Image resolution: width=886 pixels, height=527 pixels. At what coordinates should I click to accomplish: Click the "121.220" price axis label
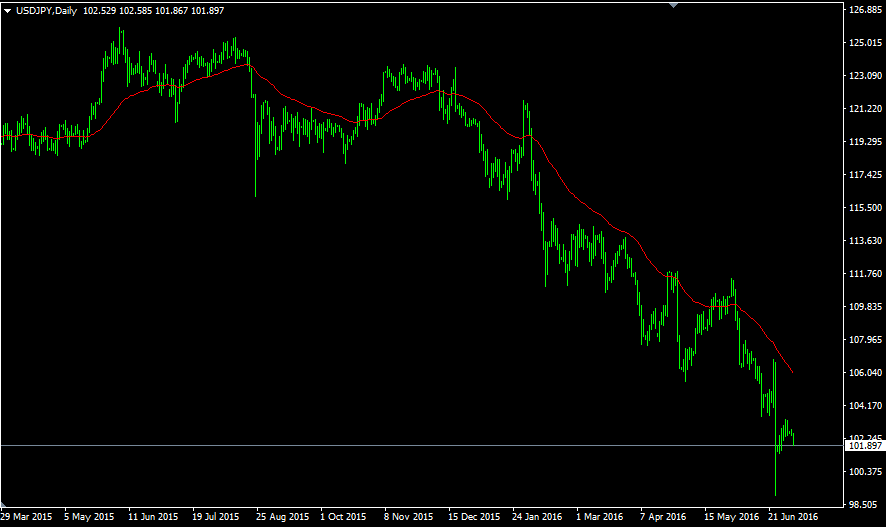click(865, 108)
